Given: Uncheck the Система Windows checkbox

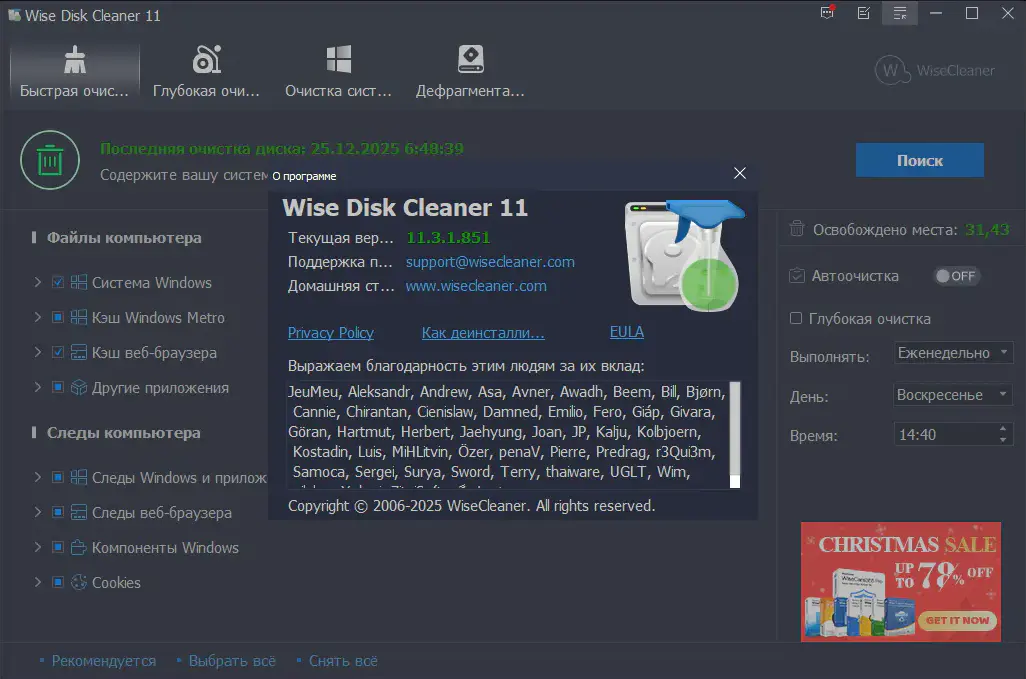Looking at the screenshot, I should click(58, 283).
